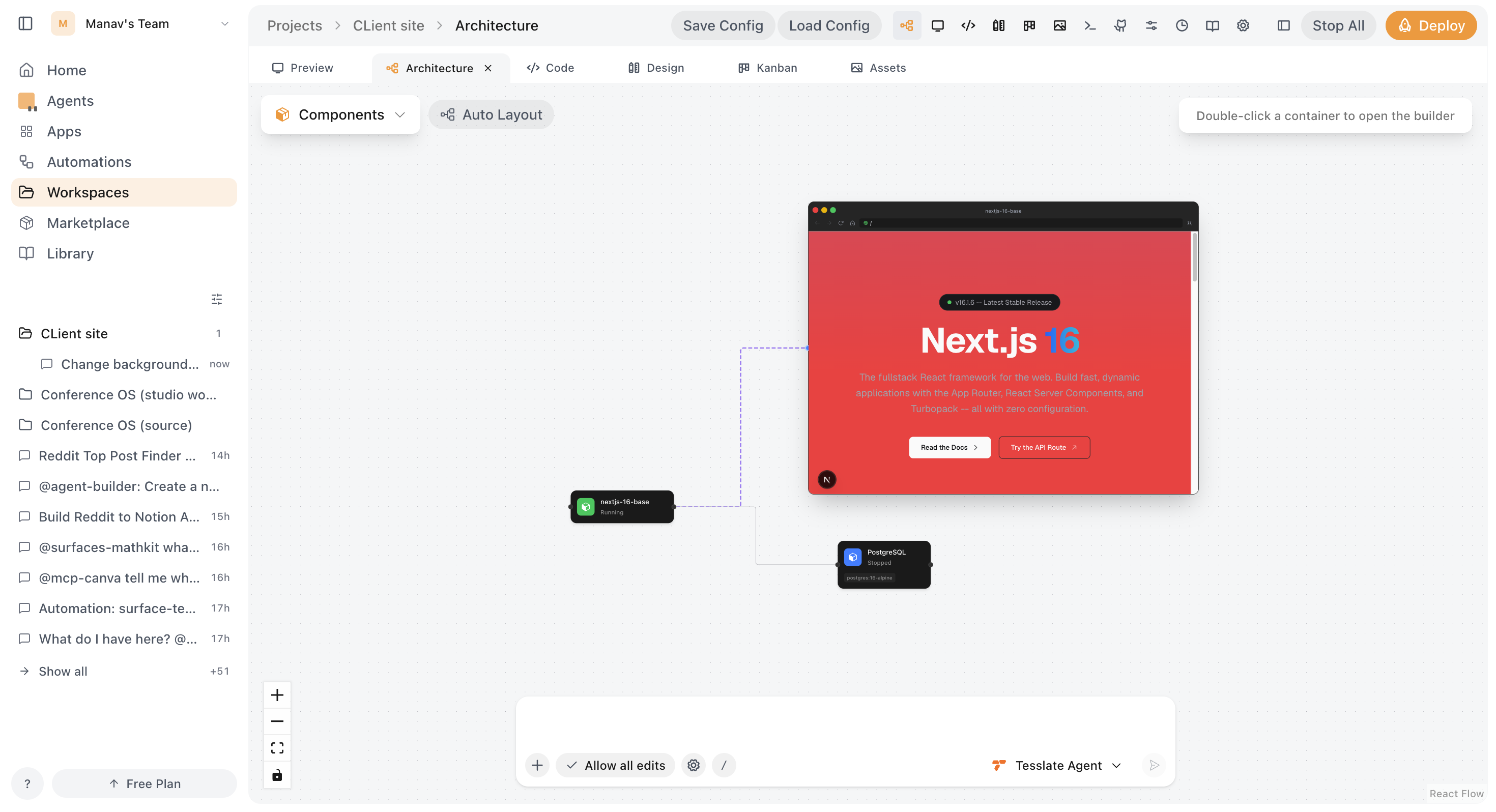Screen dimensions: 1496x812
Task: Open the help question mark button
Action: (x=27, y=784)
